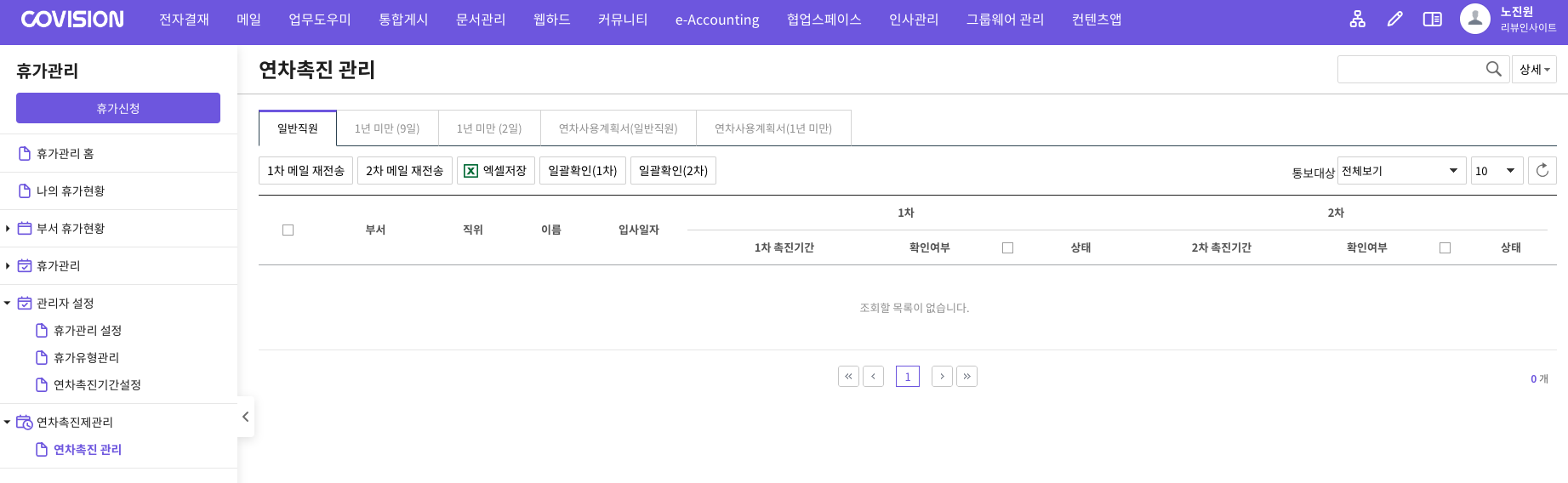Click into the search input field
1568x483 pixels.
pos(1410,69)
